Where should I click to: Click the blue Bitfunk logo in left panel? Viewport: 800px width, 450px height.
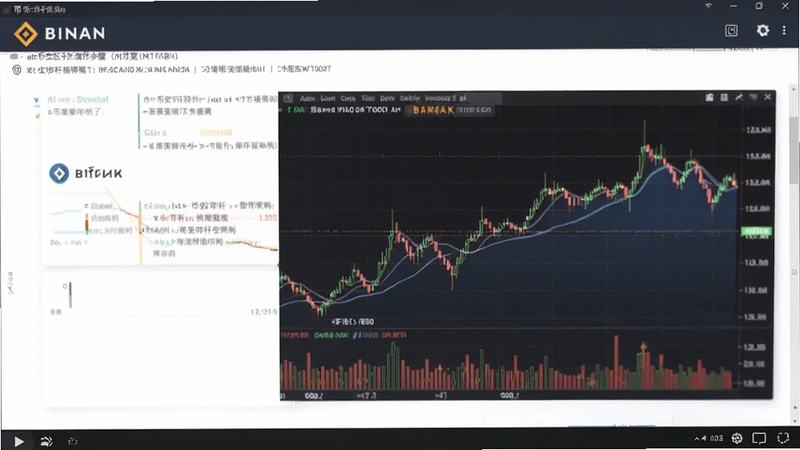pos(59,173)
